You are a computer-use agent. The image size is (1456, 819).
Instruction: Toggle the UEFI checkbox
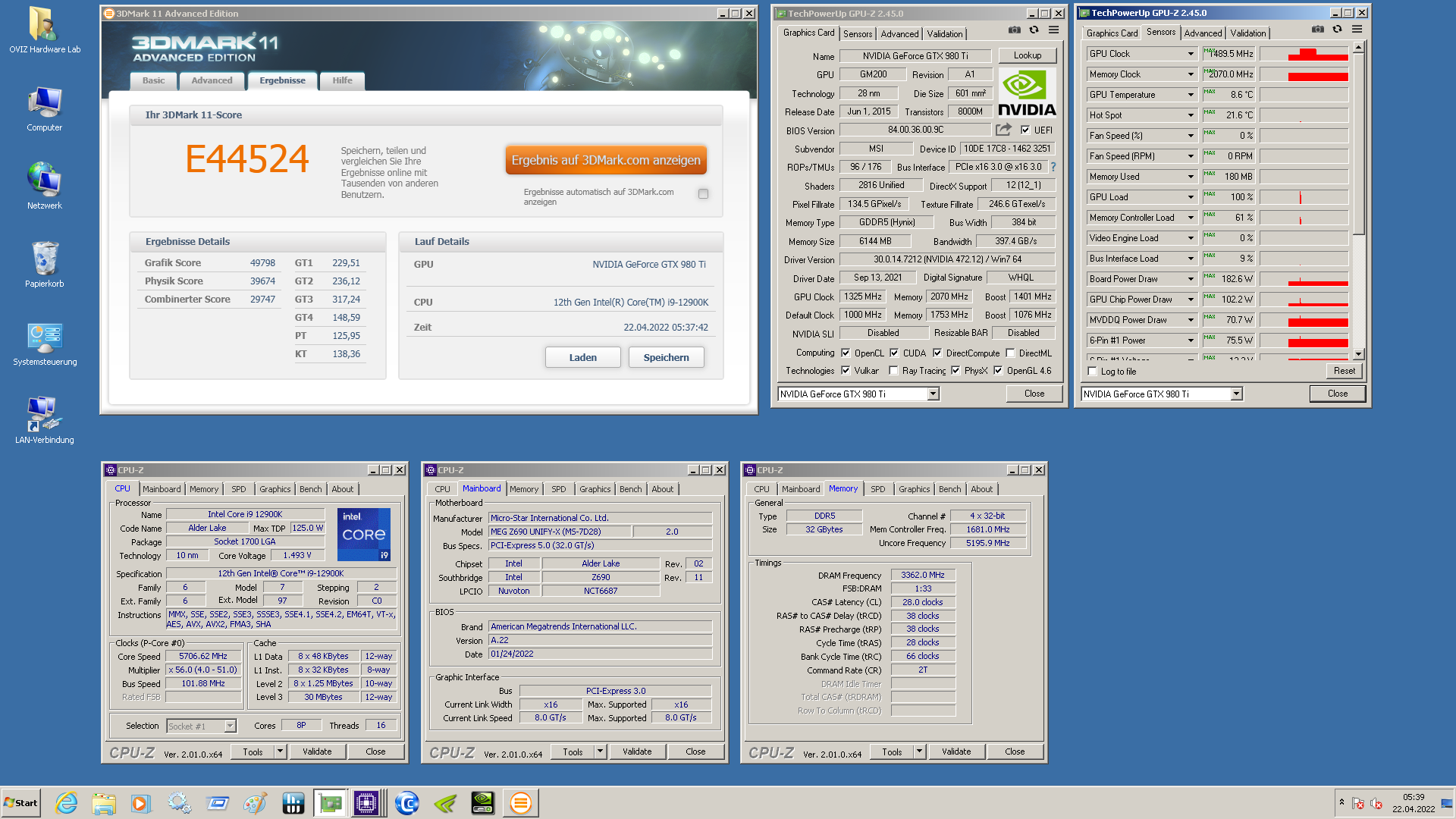click(1025, 130)
